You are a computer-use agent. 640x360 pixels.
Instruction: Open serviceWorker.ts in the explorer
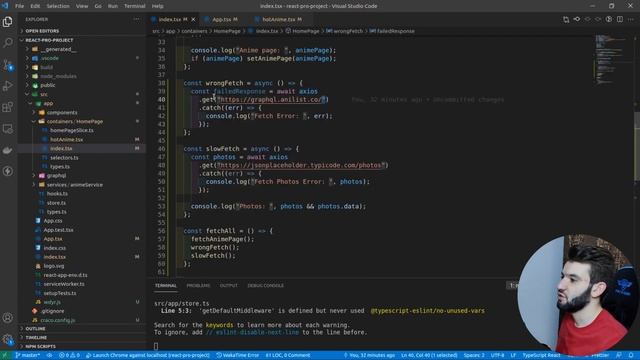pyautogui.click(x=82, y=284)
